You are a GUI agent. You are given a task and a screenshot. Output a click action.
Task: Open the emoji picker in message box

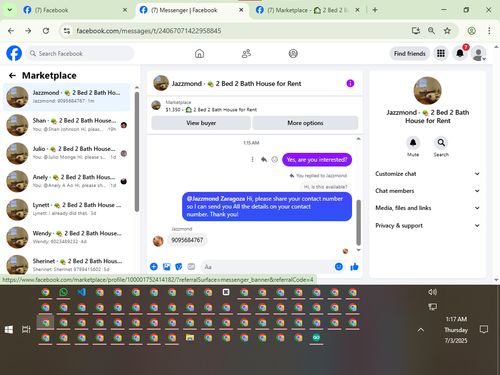pos(339,266)
